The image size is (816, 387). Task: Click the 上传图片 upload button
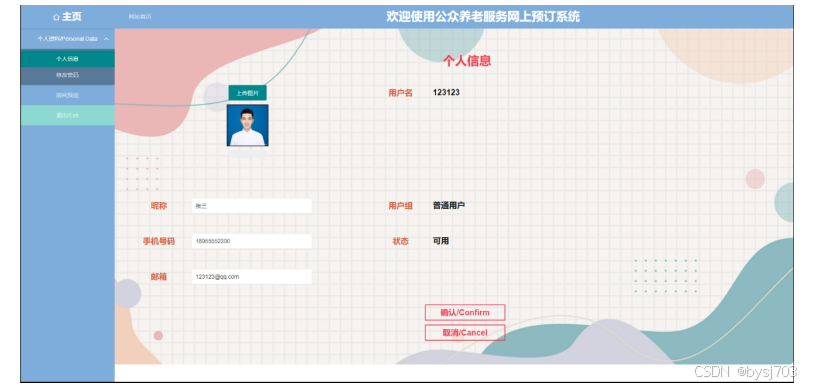click(x=247, y=93)
